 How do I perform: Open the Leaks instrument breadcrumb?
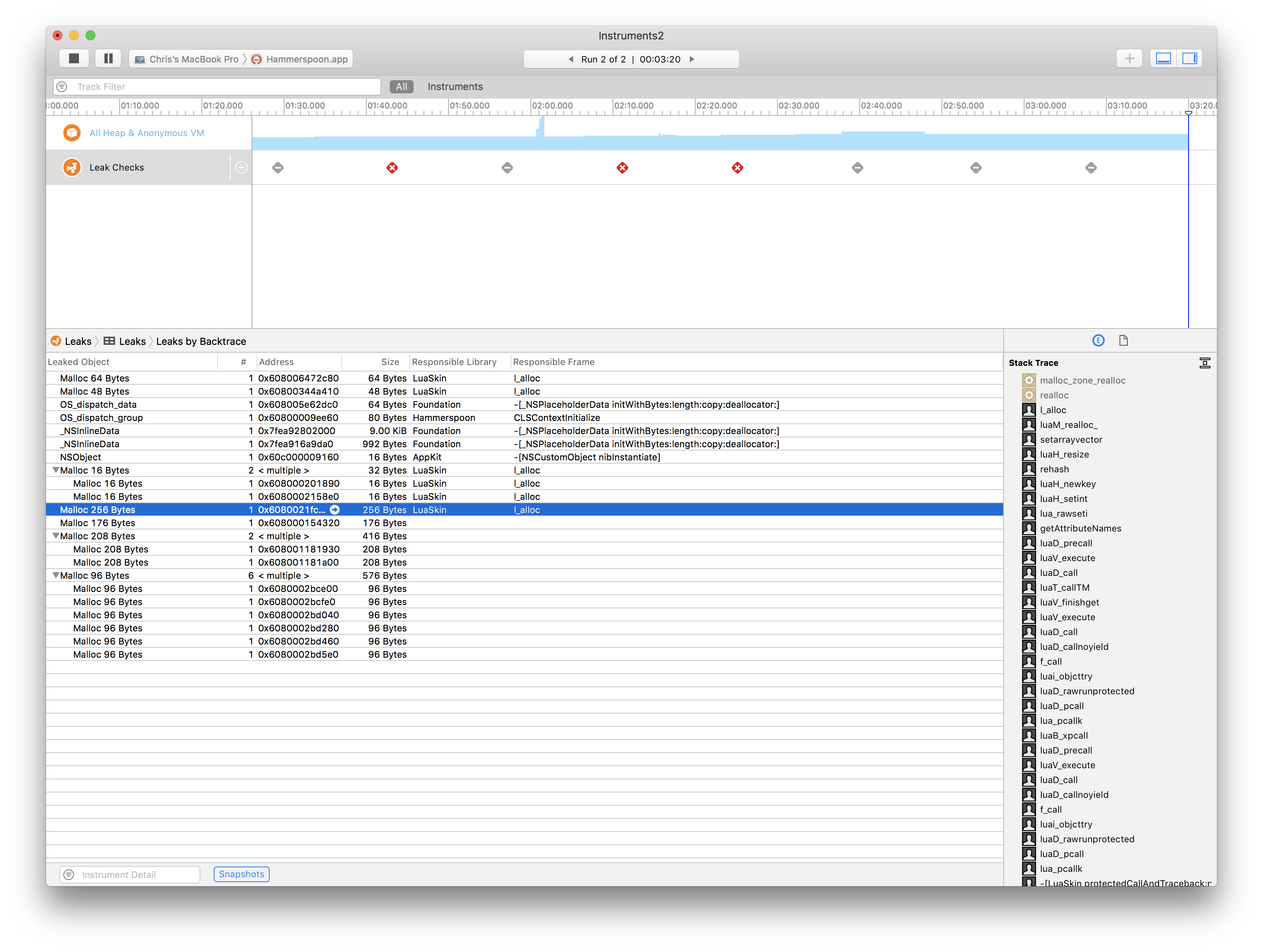72,341
